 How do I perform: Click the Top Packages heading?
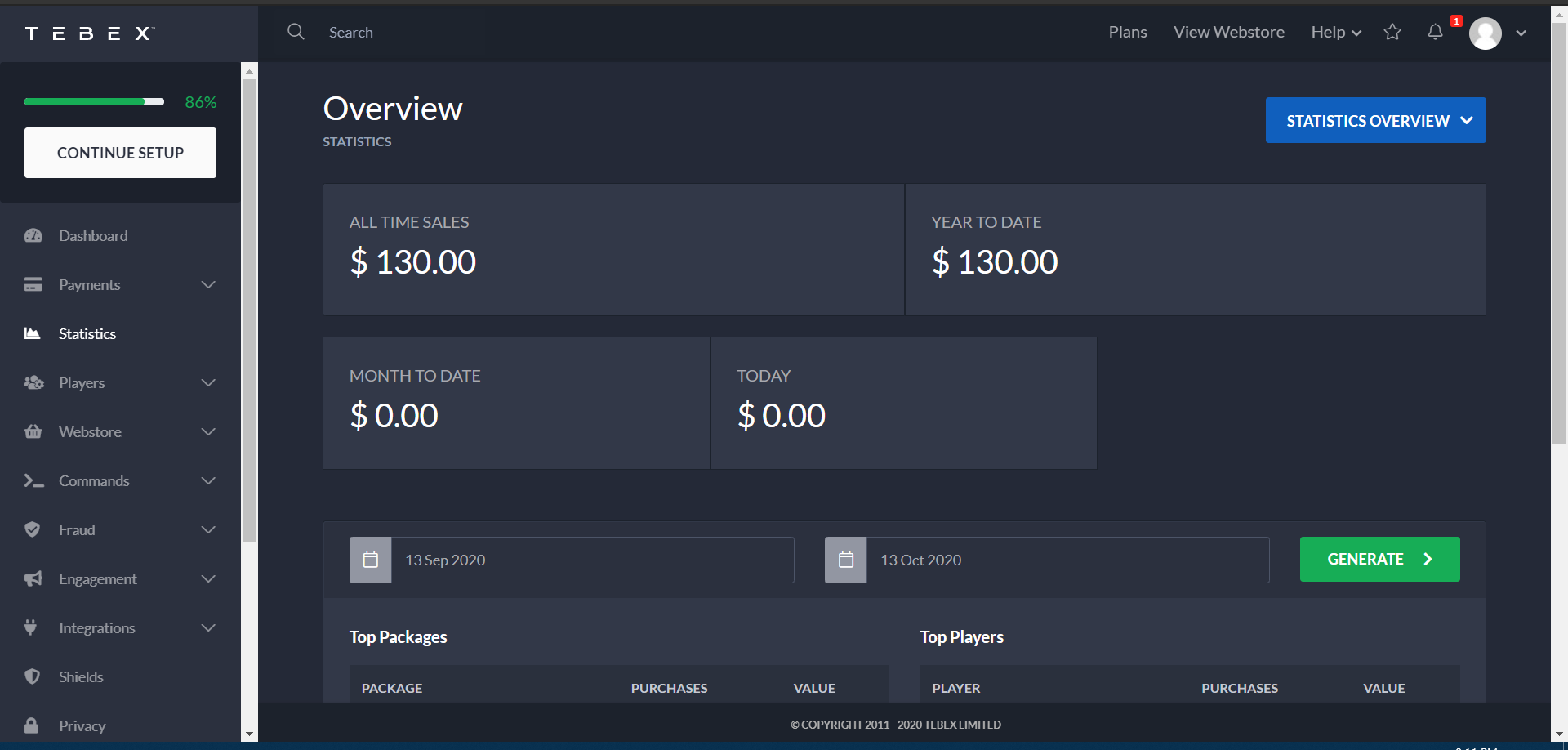pos(399,637)
